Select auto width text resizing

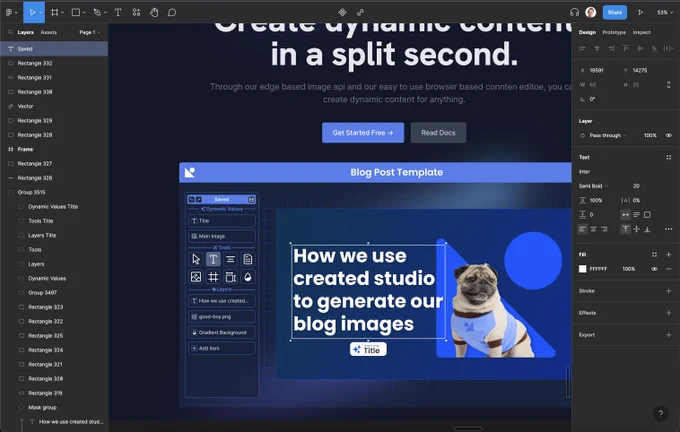coord(625,215)
